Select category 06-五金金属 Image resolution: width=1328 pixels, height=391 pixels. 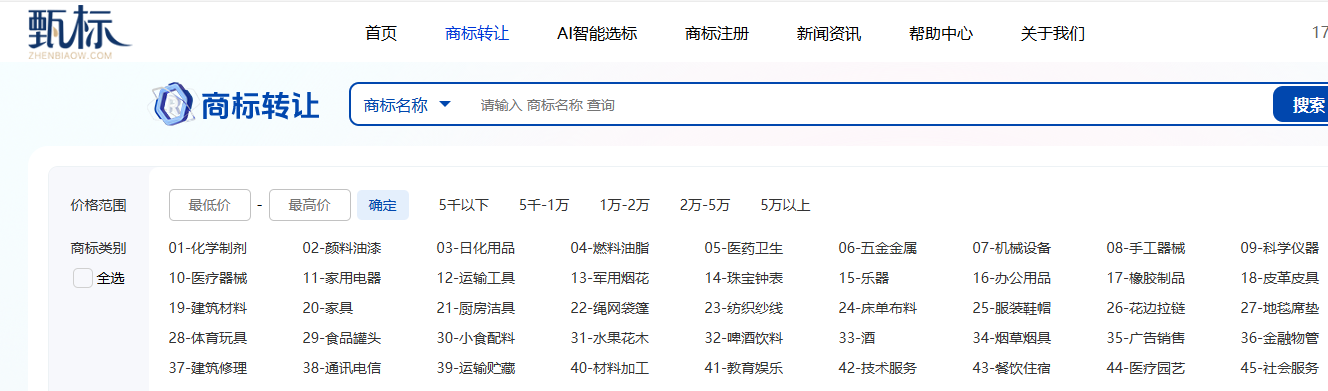coord(878,248)
